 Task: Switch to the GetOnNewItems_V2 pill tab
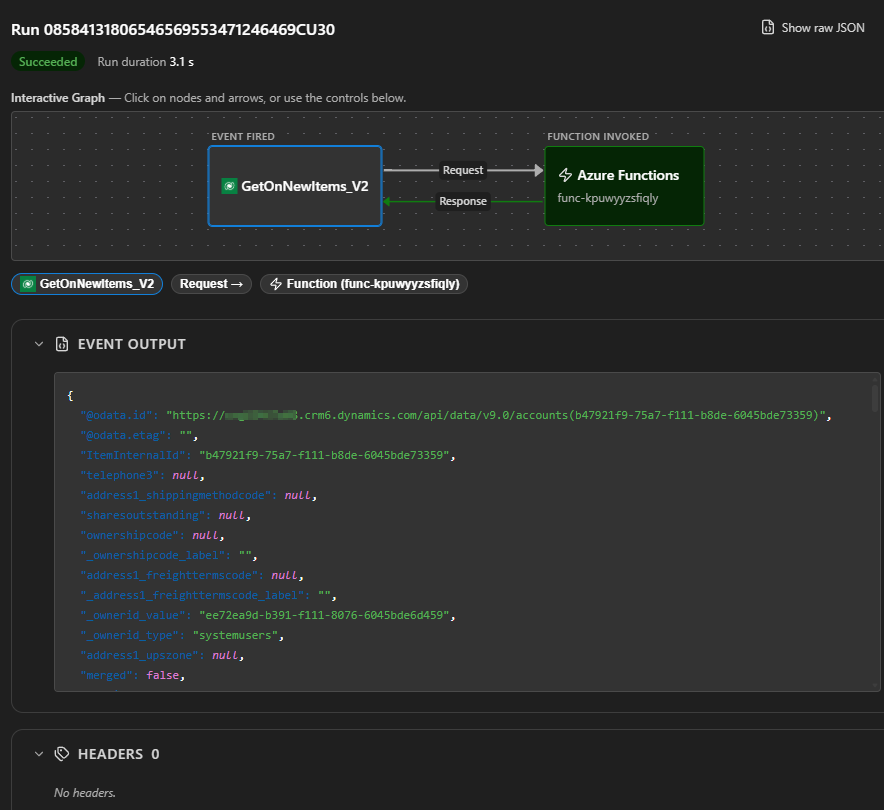pyautogui.click(x=87, y=284)
